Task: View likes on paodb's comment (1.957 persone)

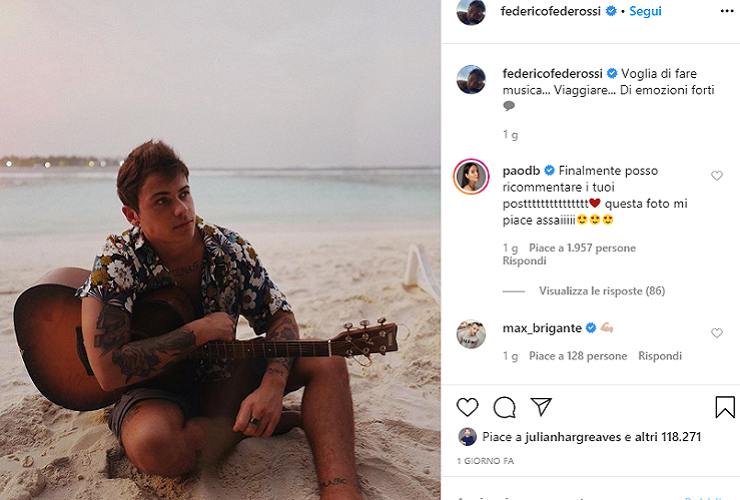Action: (x=582, y=248)
